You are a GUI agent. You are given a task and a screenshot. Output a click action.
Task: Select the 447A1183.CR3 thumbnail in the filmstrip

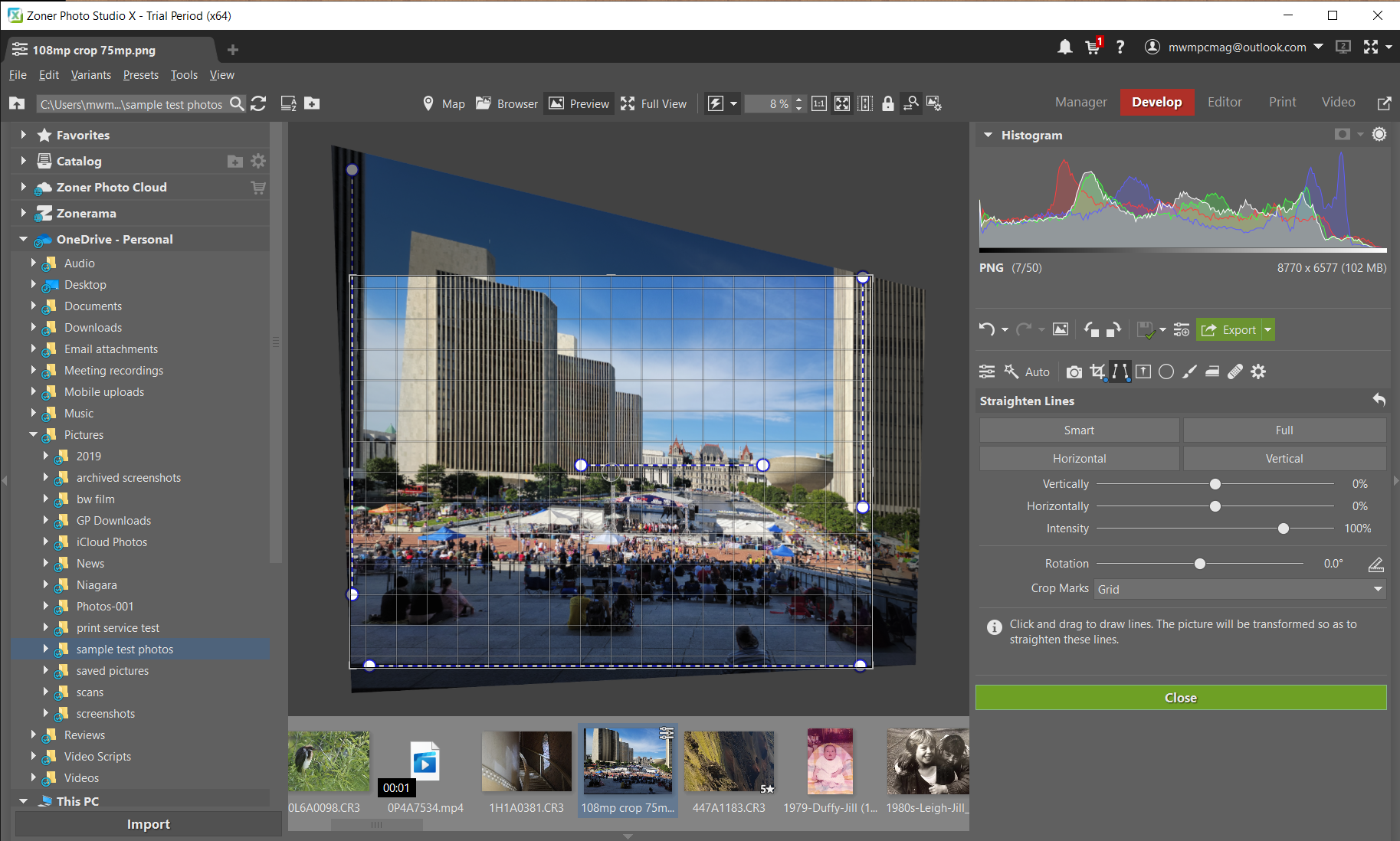[728, 761]
